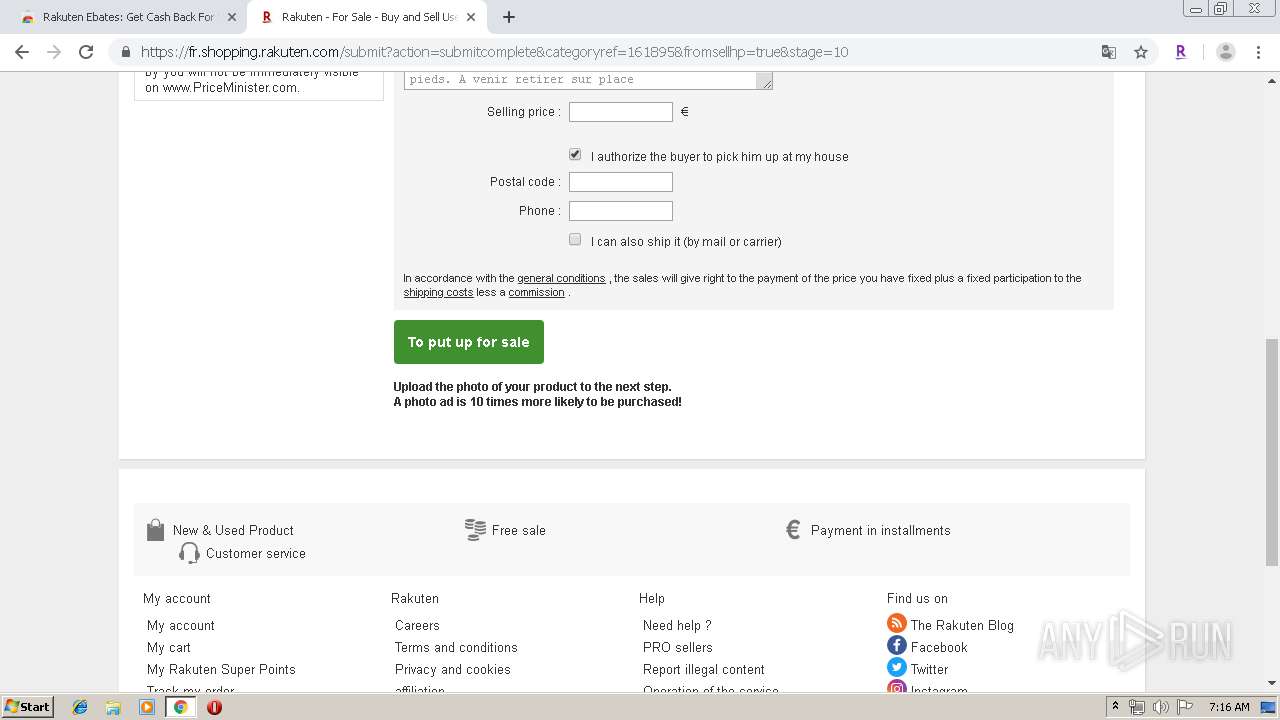Open the Terms and conditions link
Screen dimensions: 1280x720
coord(456,647)
